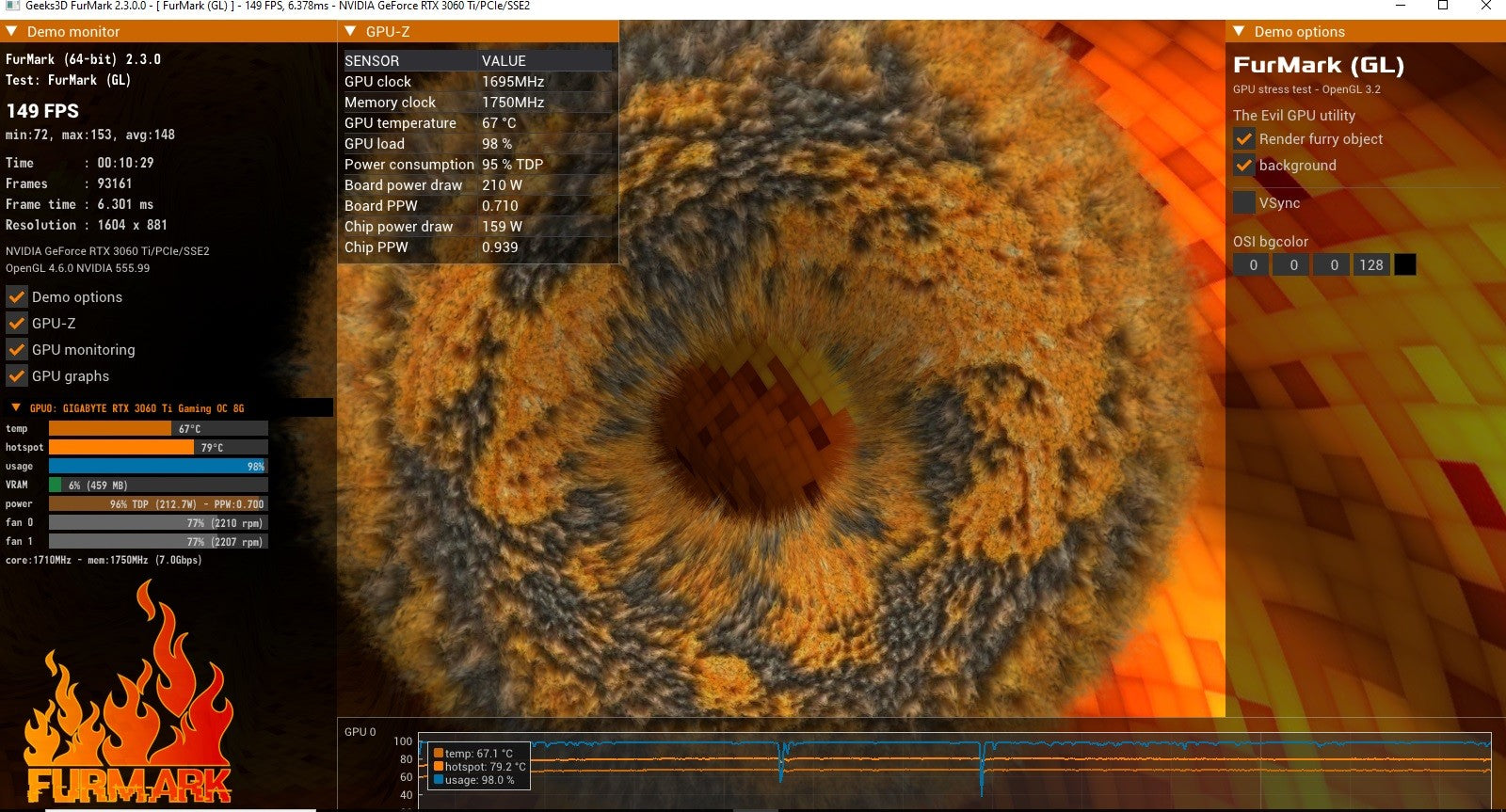Enable the VSync checkbox
Viewport: 1506px width, 812px height.
coord(1244,202)
